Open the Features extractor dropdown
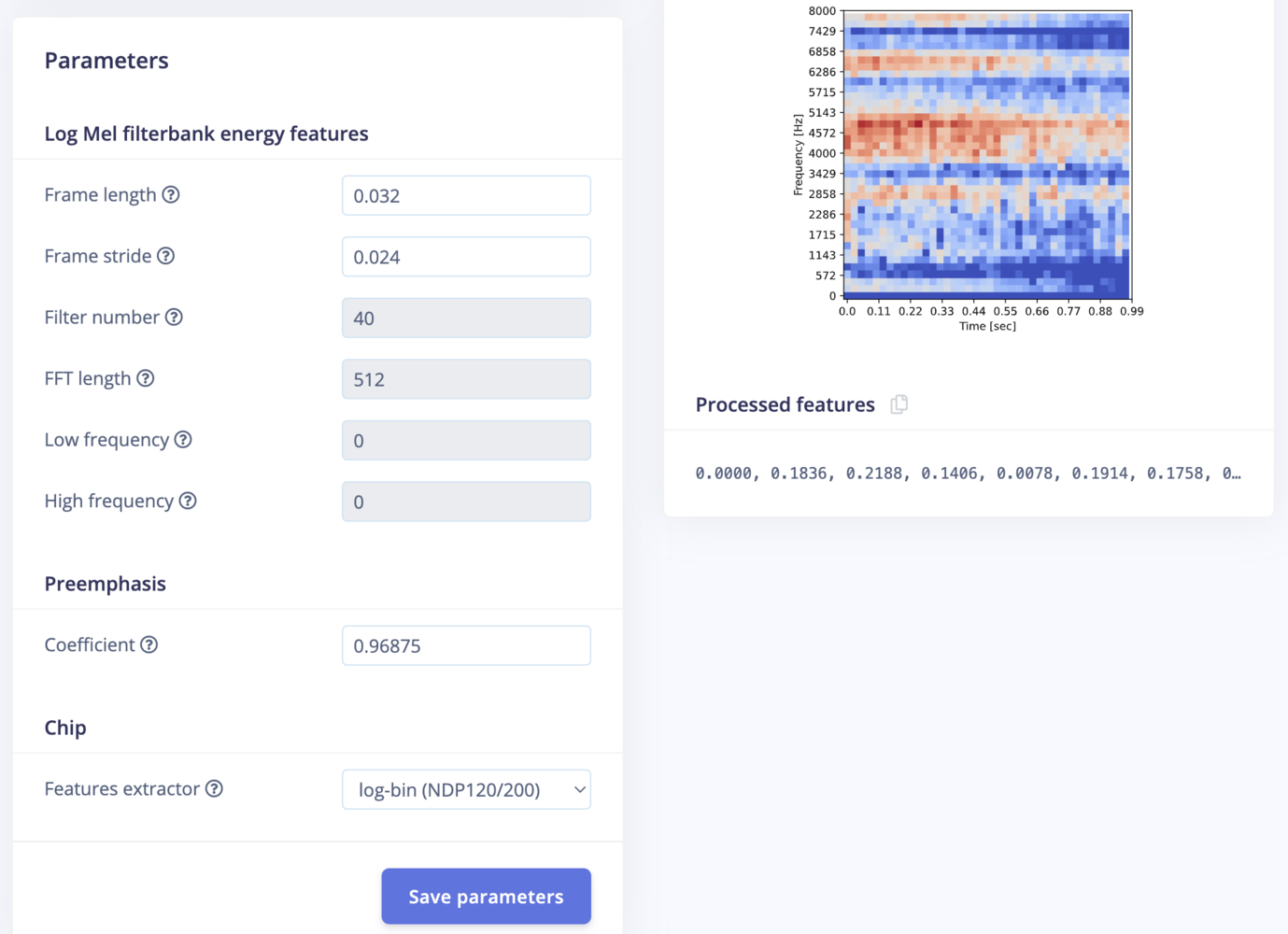The width and height of the screenshot is (1288, 934). click(x=466, y=789)
